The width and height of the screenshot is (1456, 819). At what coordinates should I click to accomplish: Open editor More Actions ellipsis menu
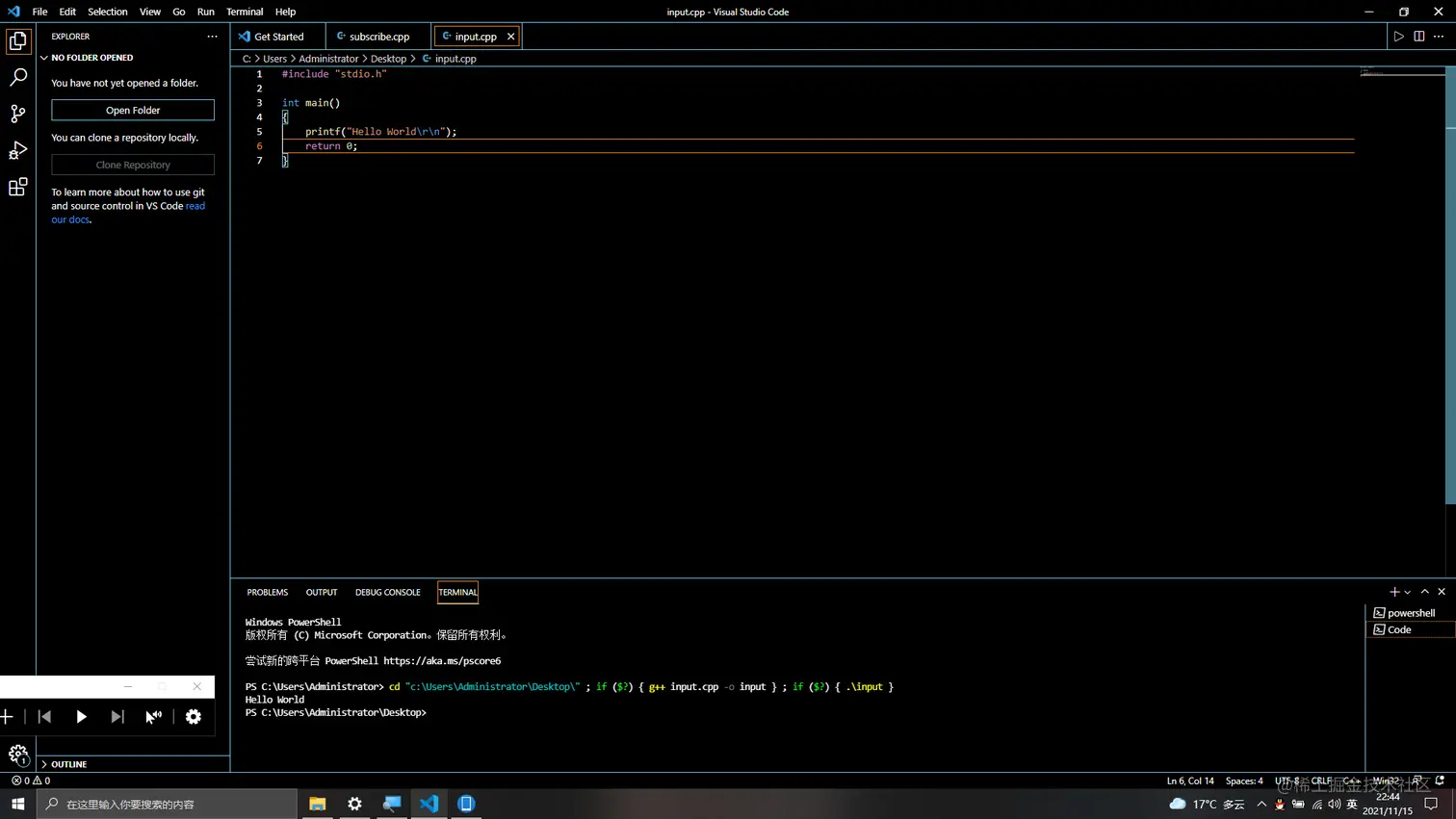pyautogui.click(x=1439, y=37)
